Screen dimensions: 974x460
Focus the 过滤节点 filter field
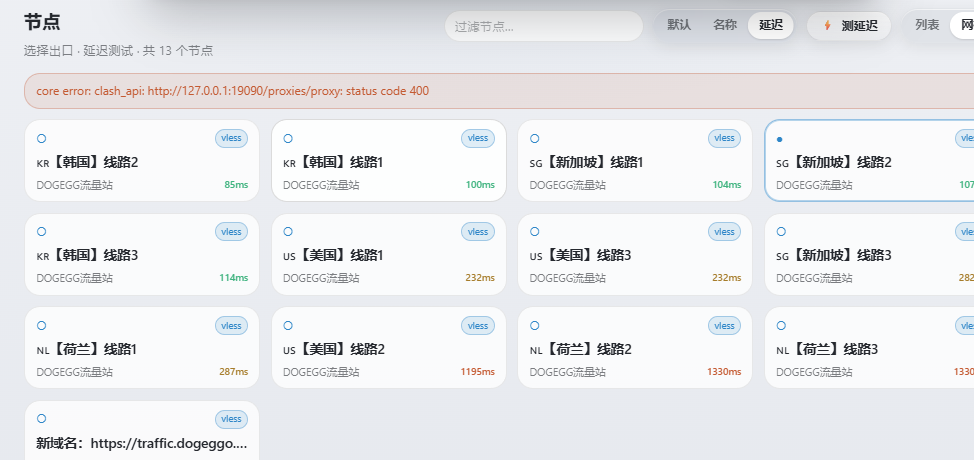[x=544, y=27]
